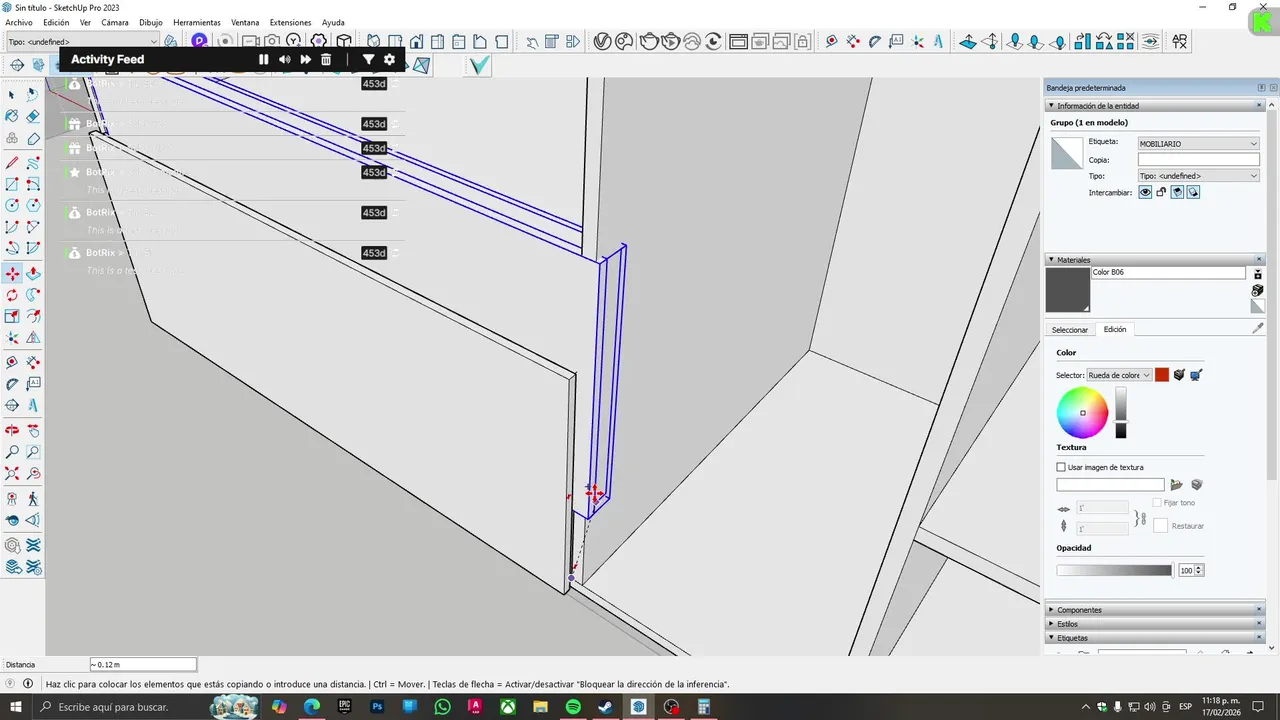Open the Archivo menu

pyautogui.click(x=19, y=22)
